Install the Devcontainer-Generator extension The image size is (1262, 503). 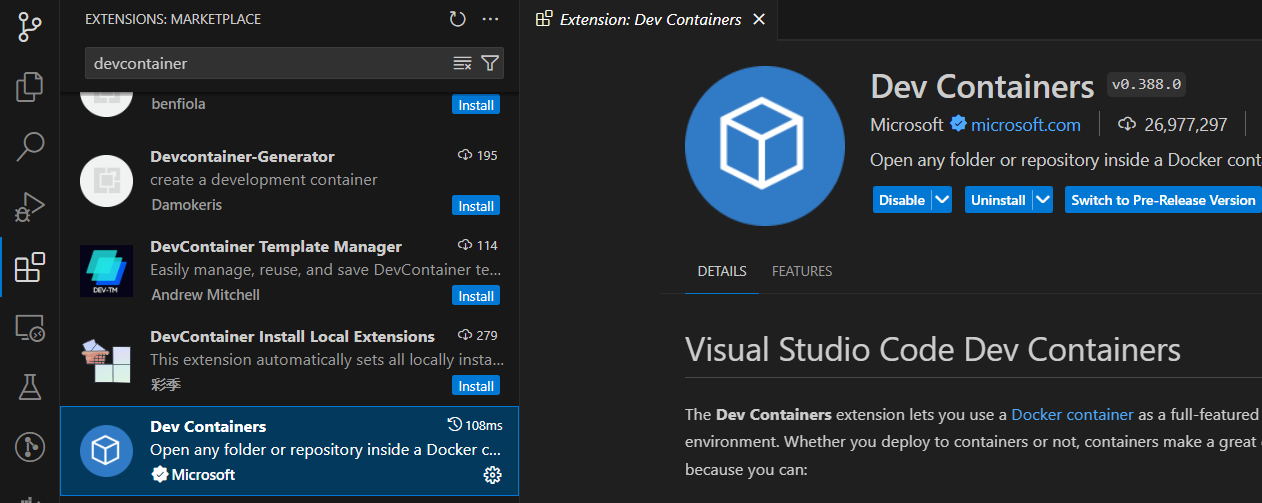476,206
